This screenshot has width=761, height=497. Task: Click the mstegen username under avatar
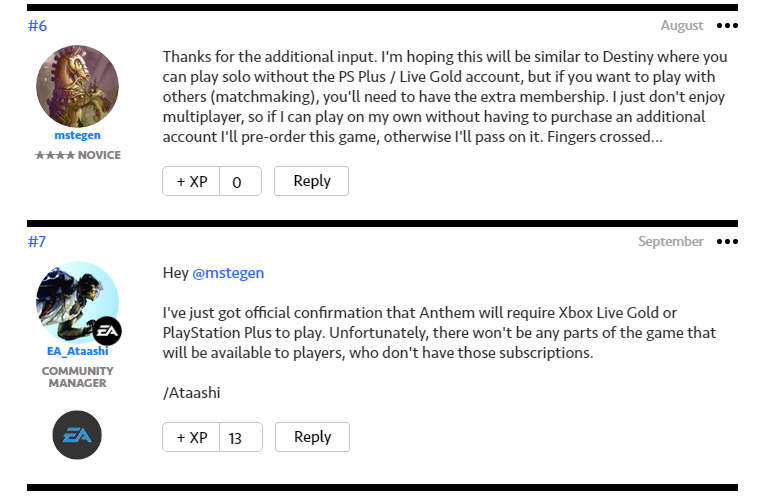point(77,135)
